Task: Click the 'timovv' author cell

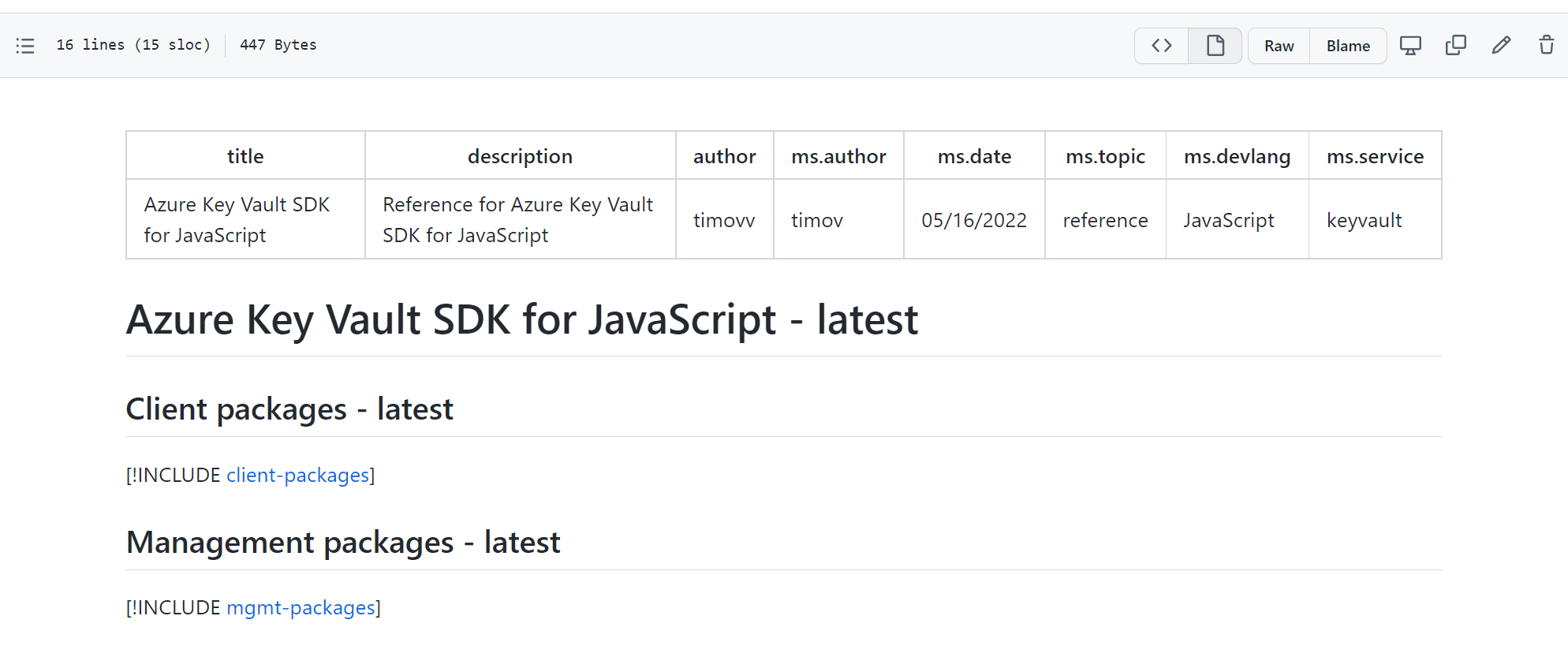Action: (x=725, y=220)
